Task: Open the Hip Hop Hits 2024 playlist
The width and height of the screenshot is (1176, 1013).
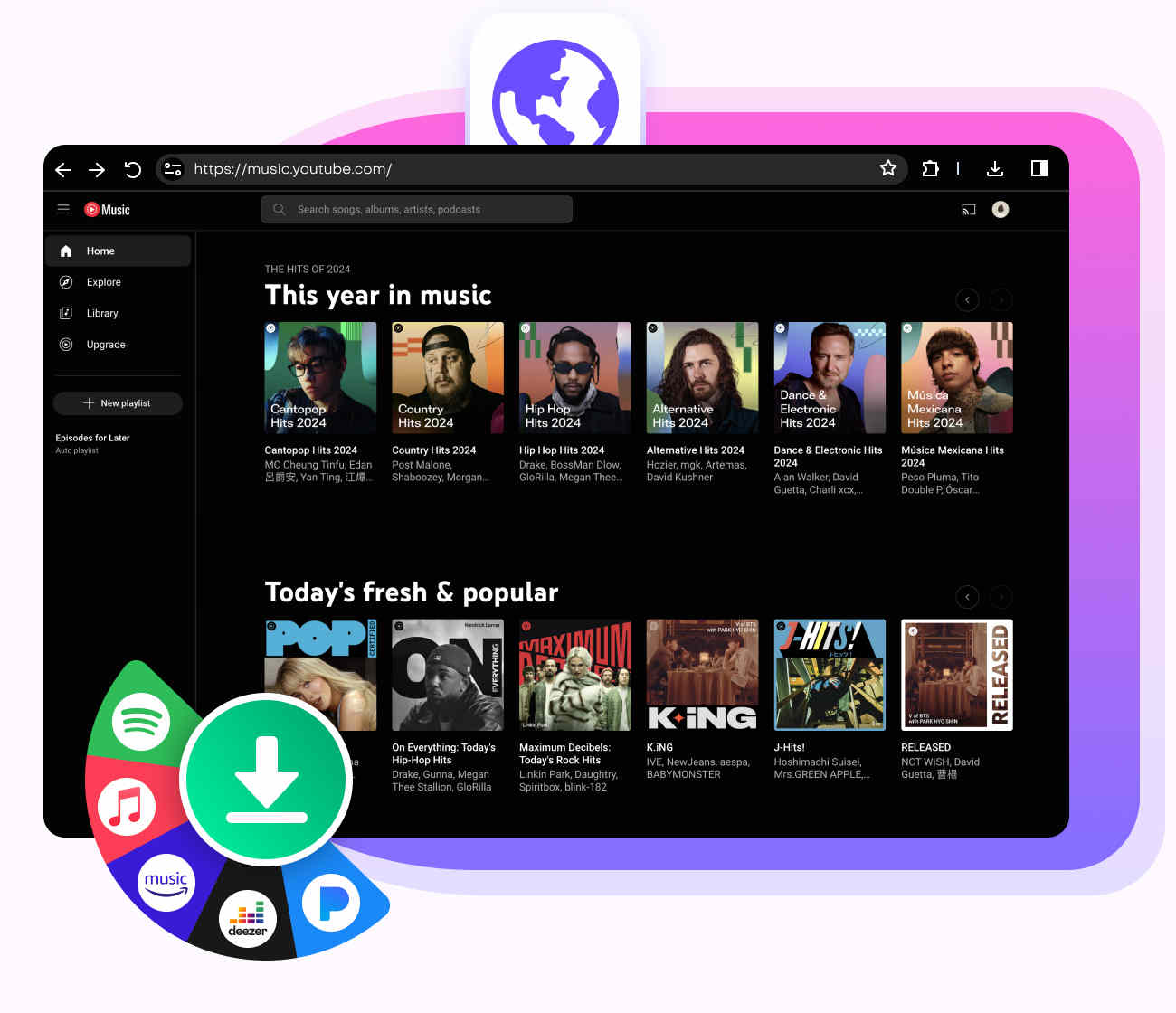Action: tap(574, 377)
